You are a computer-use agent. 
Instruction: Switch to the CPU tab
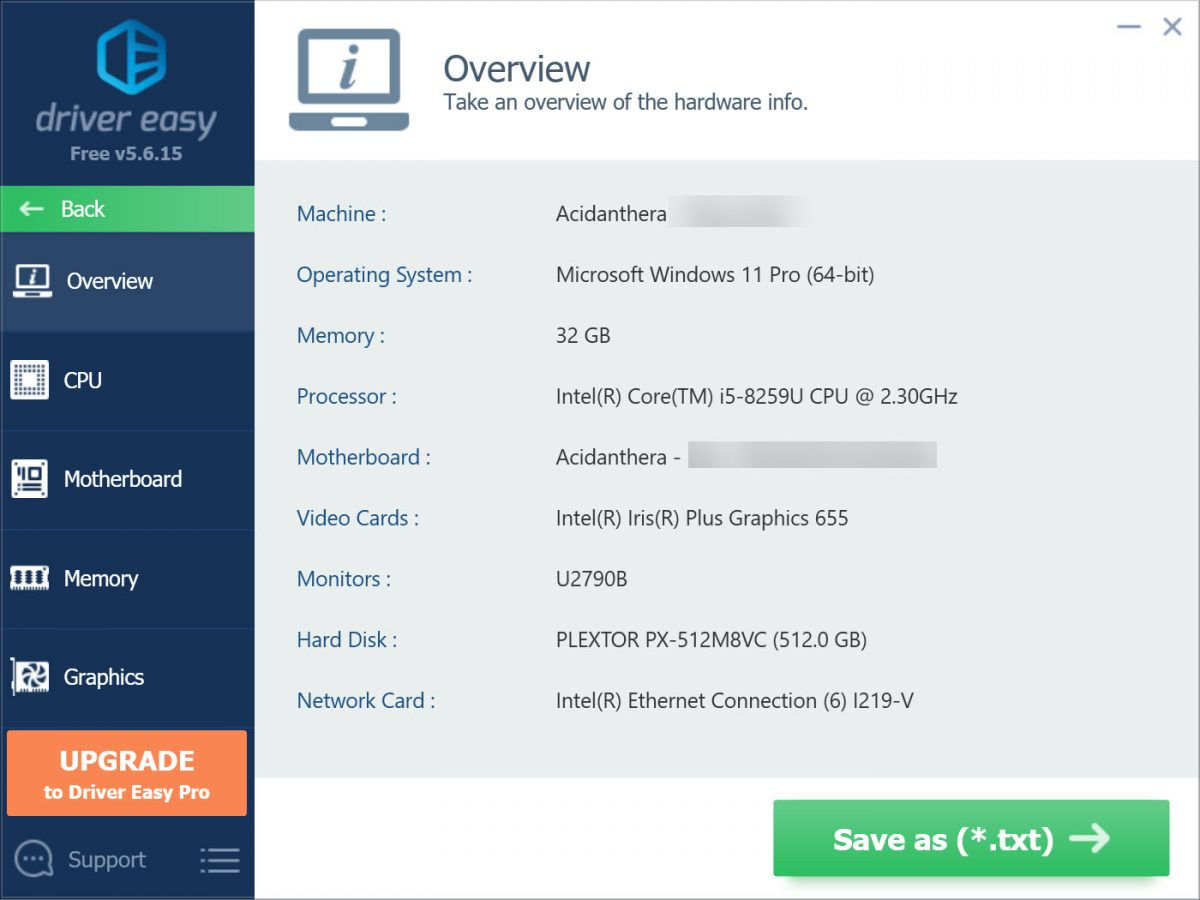tap(128, 380)
